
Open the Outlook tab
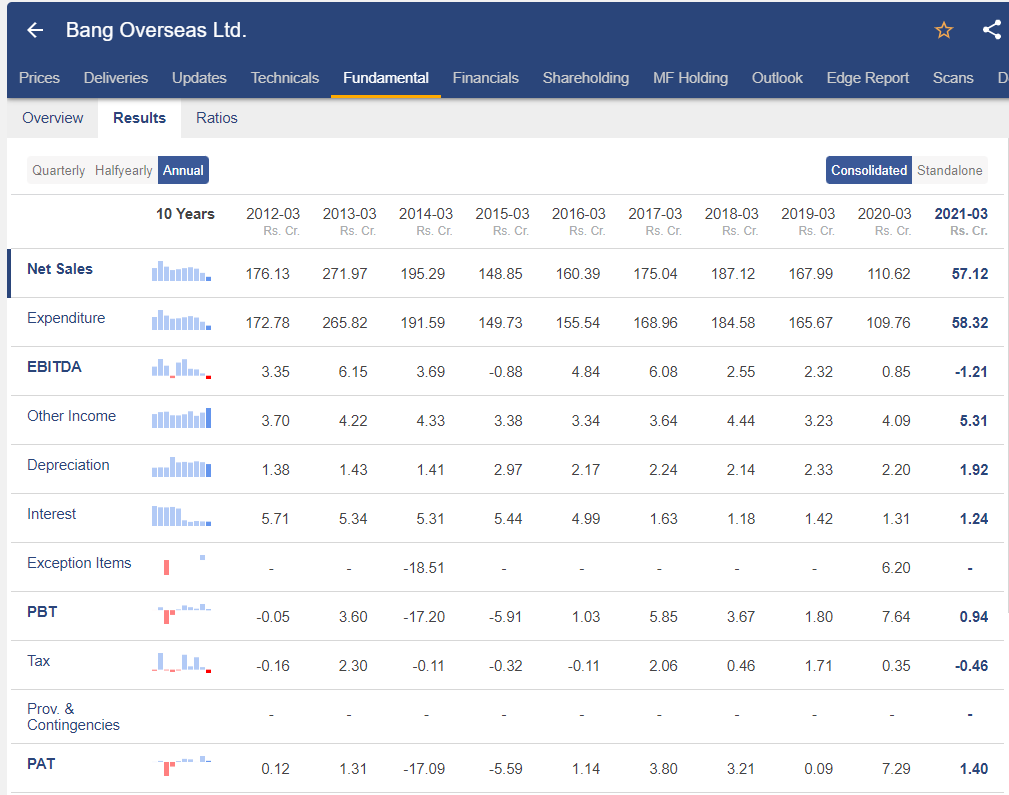(x=777, y=78)
